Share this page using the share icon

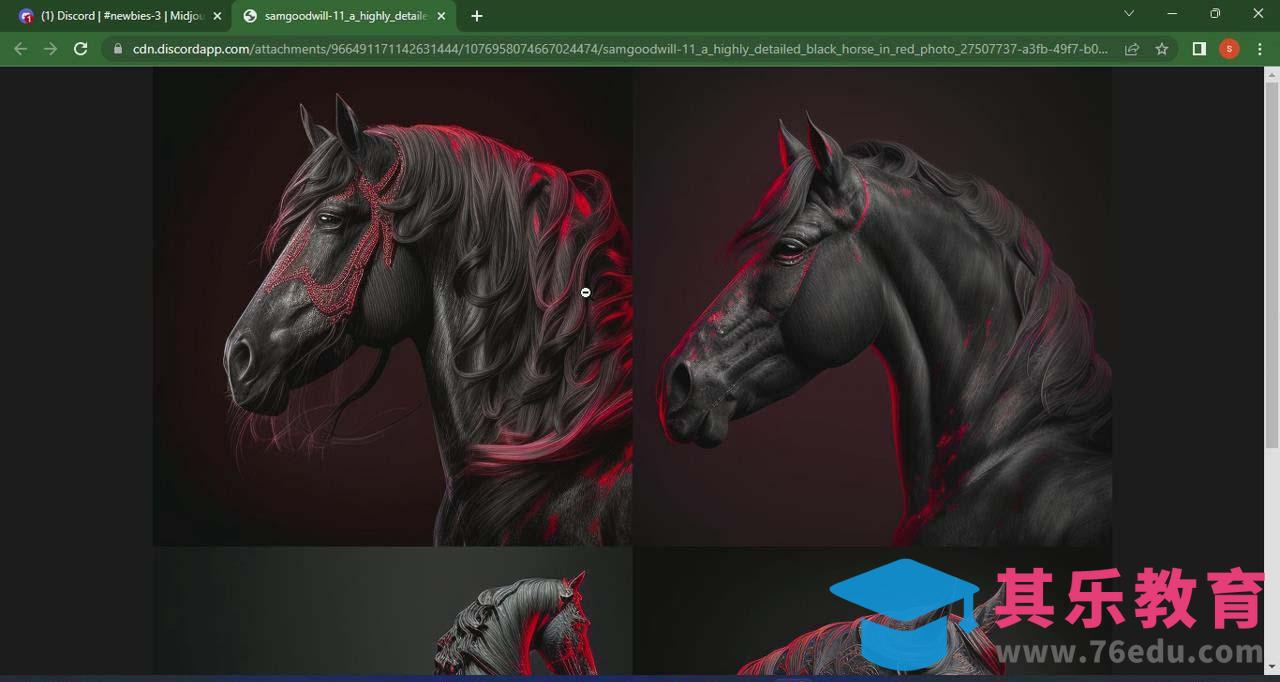click(1132, 49)
